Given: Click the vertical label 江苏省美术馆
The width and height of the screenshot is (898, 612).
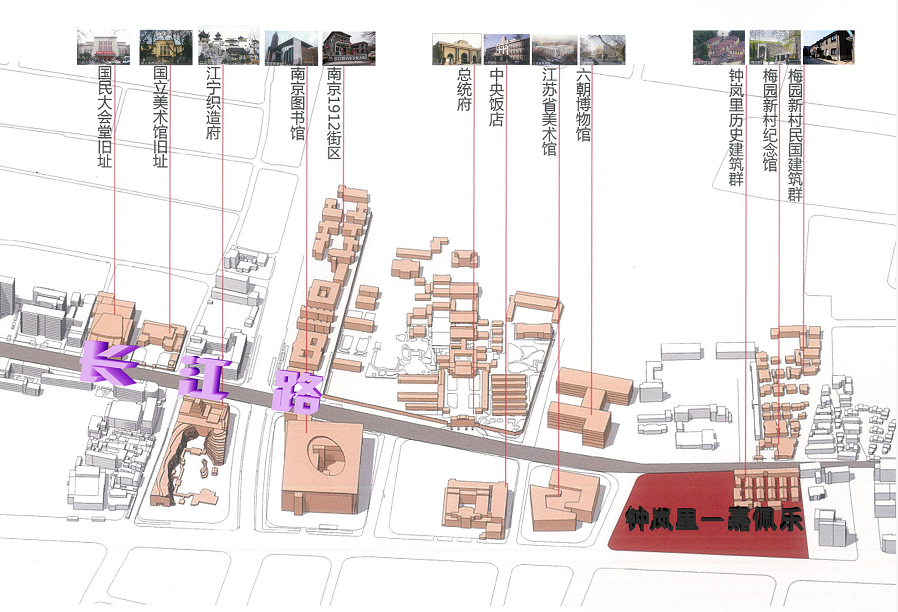Looking at the screenshot, I should [549, 112].
